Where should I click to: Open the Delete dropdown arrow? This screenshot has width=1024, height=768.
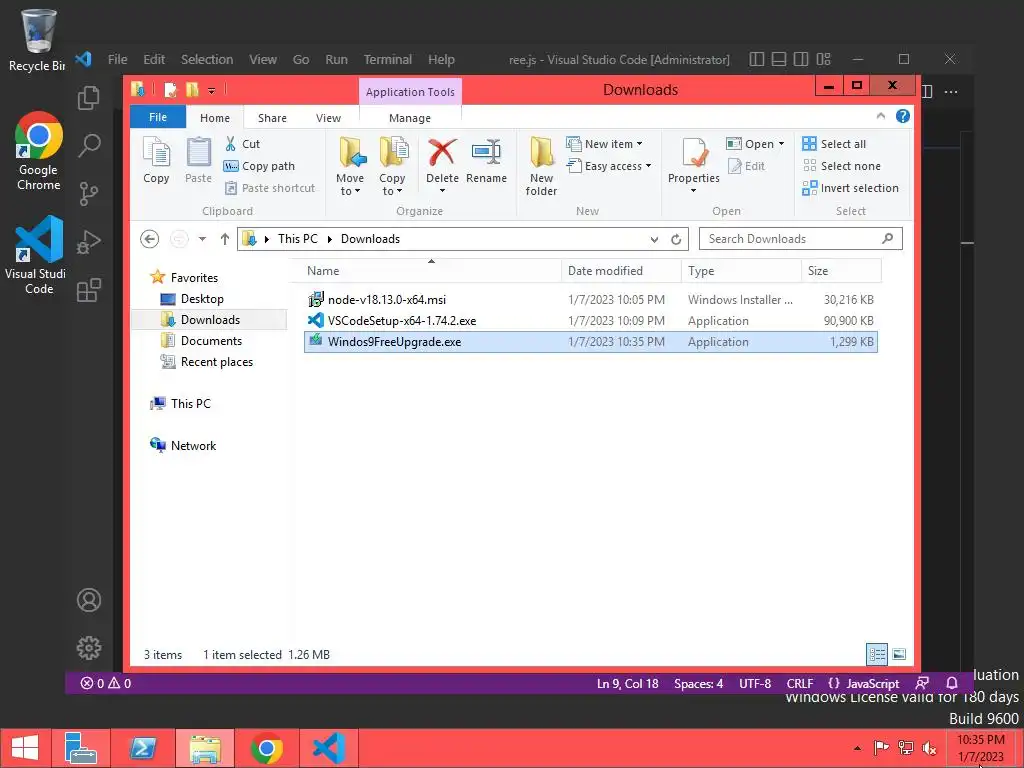point(442,191)
